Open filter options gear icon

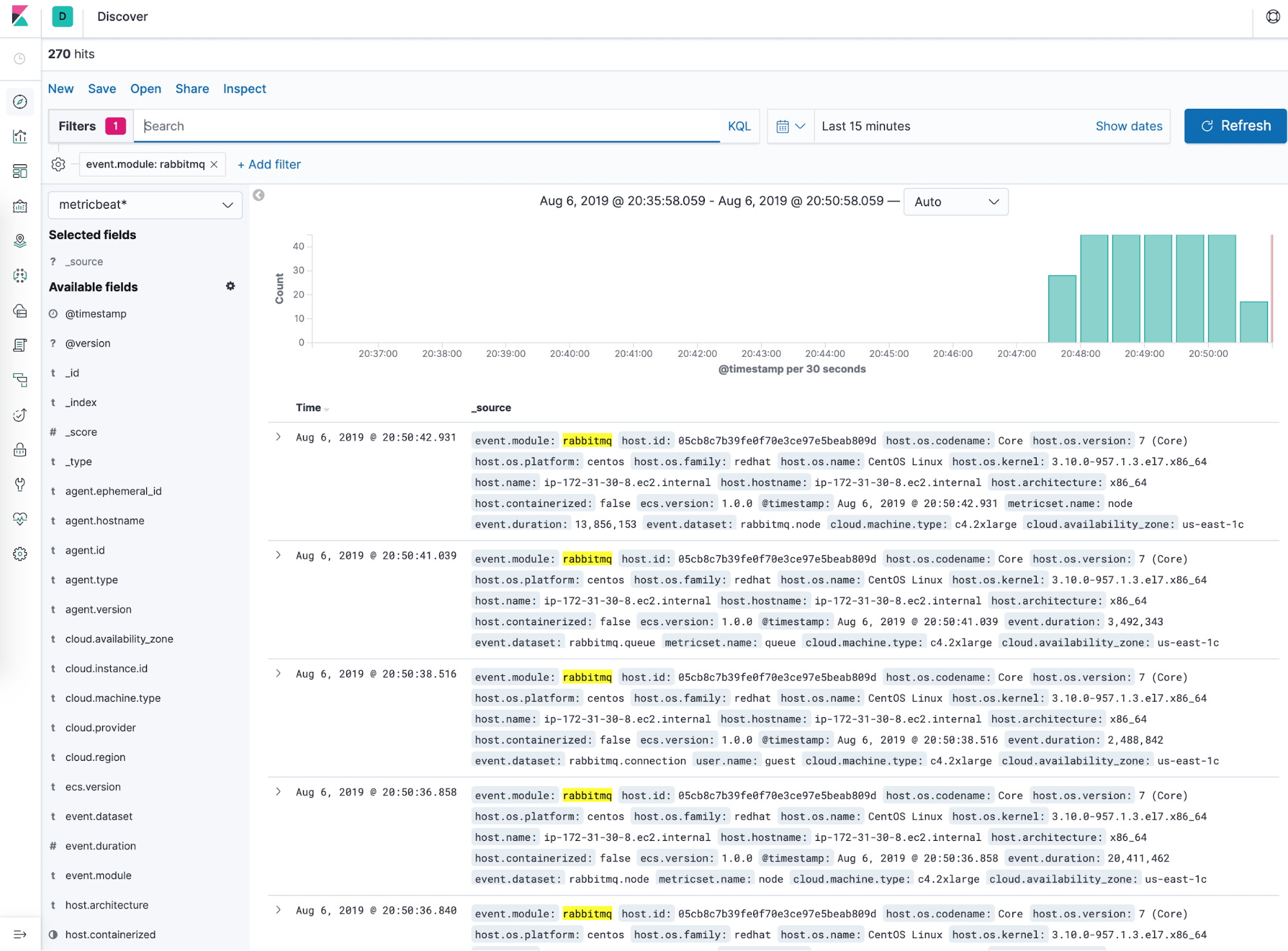click(58, 164)
